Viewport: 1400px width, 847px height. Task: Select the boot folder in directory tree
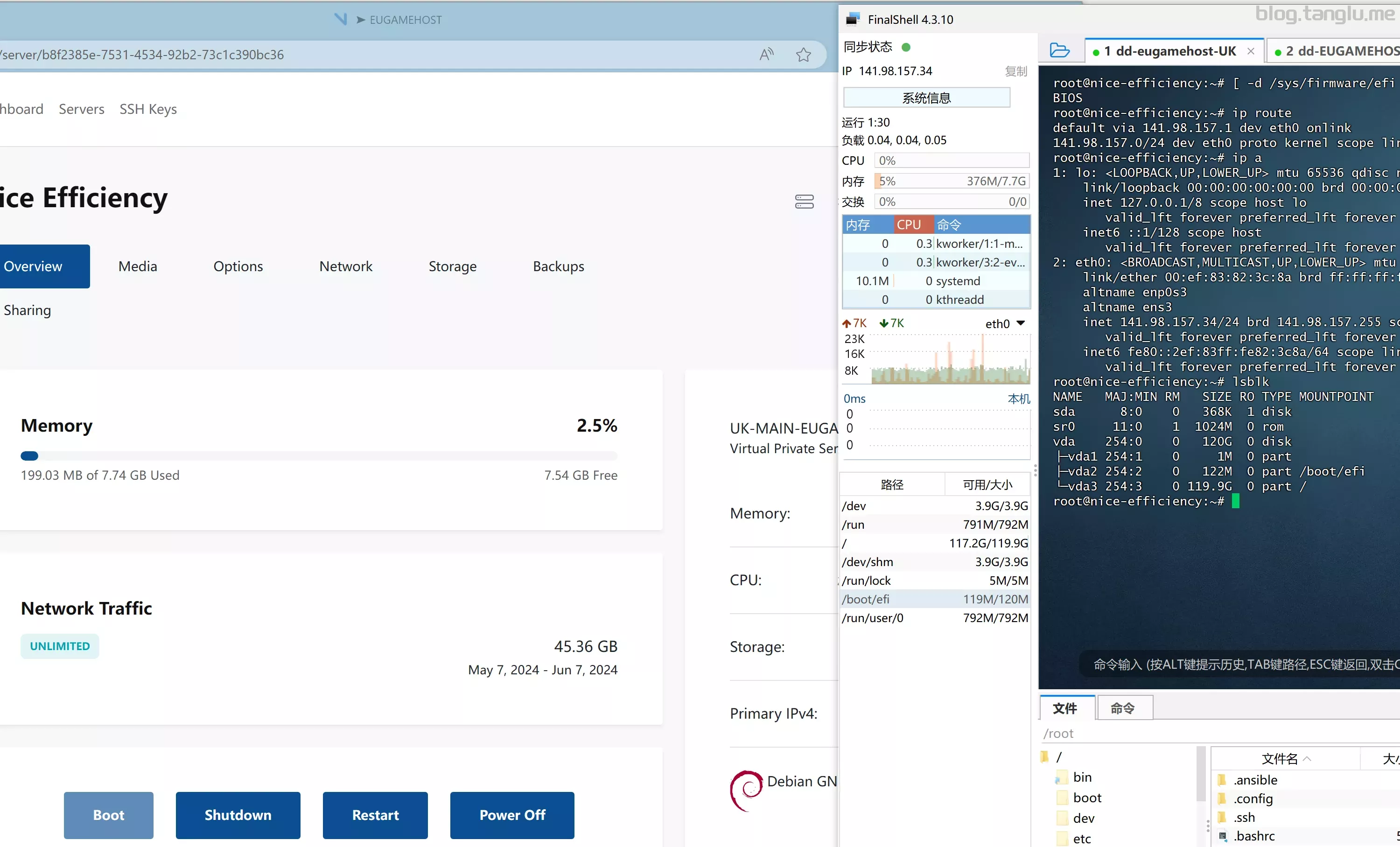[x=1087, y=798]
